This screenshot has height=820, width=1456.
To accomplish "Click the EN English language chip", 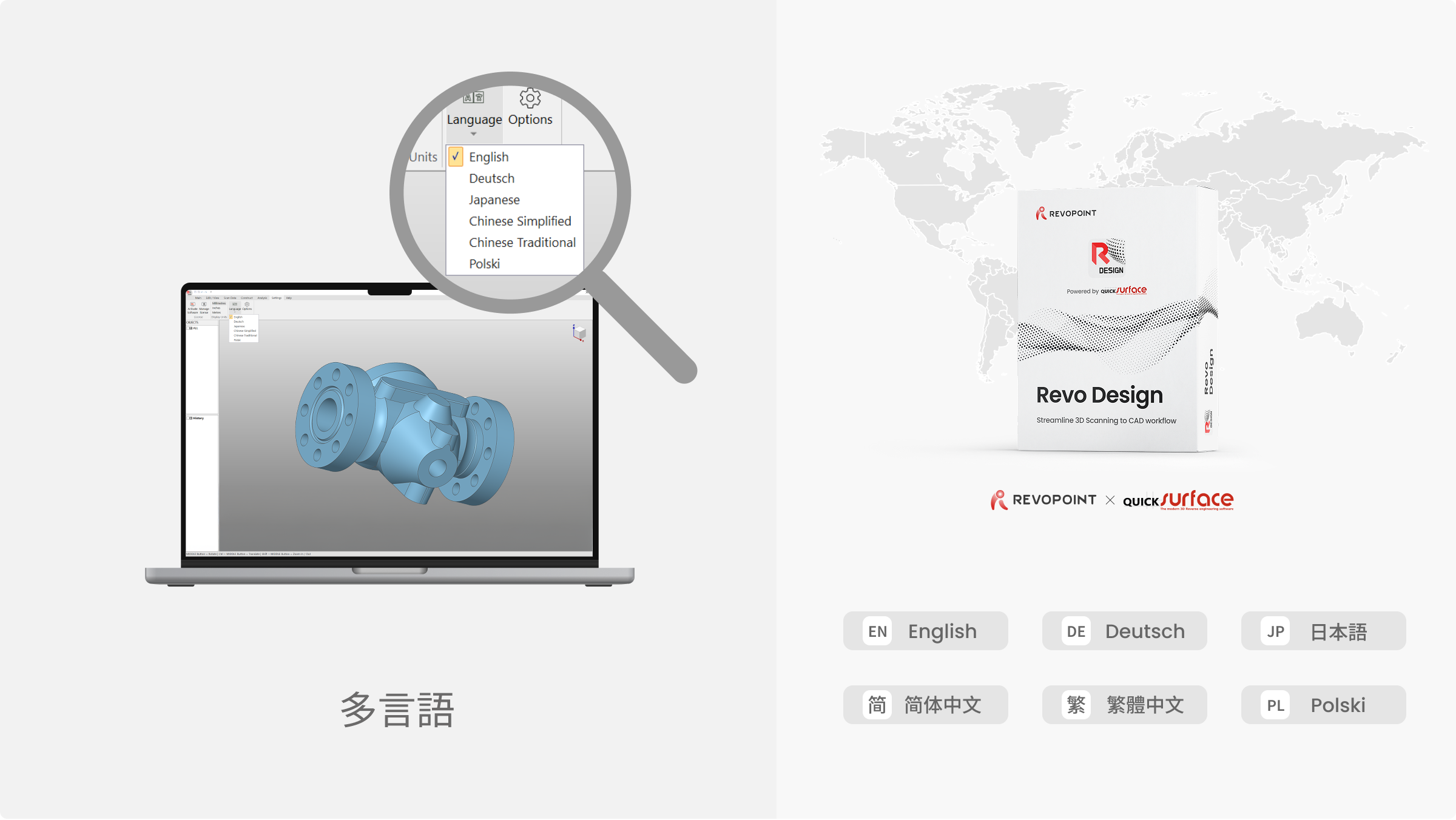I will pyautogui.click(x=926, y=631).
